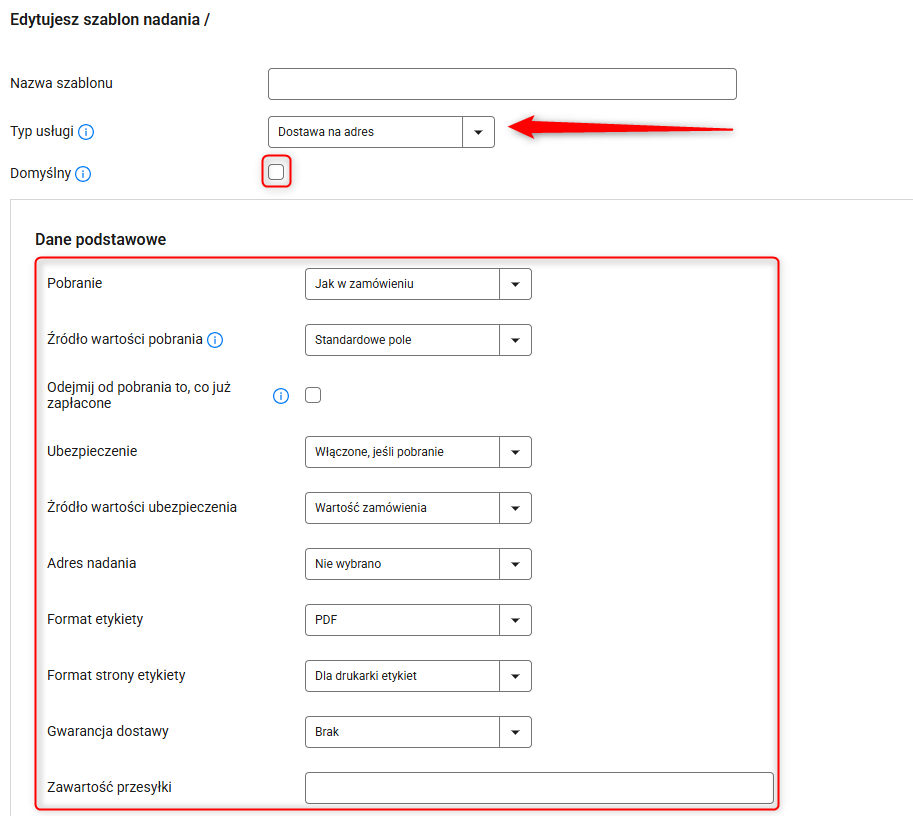Expand the Pobranie dropdown
The width and height of the screenshot is (913, 816).
(417, 284)
